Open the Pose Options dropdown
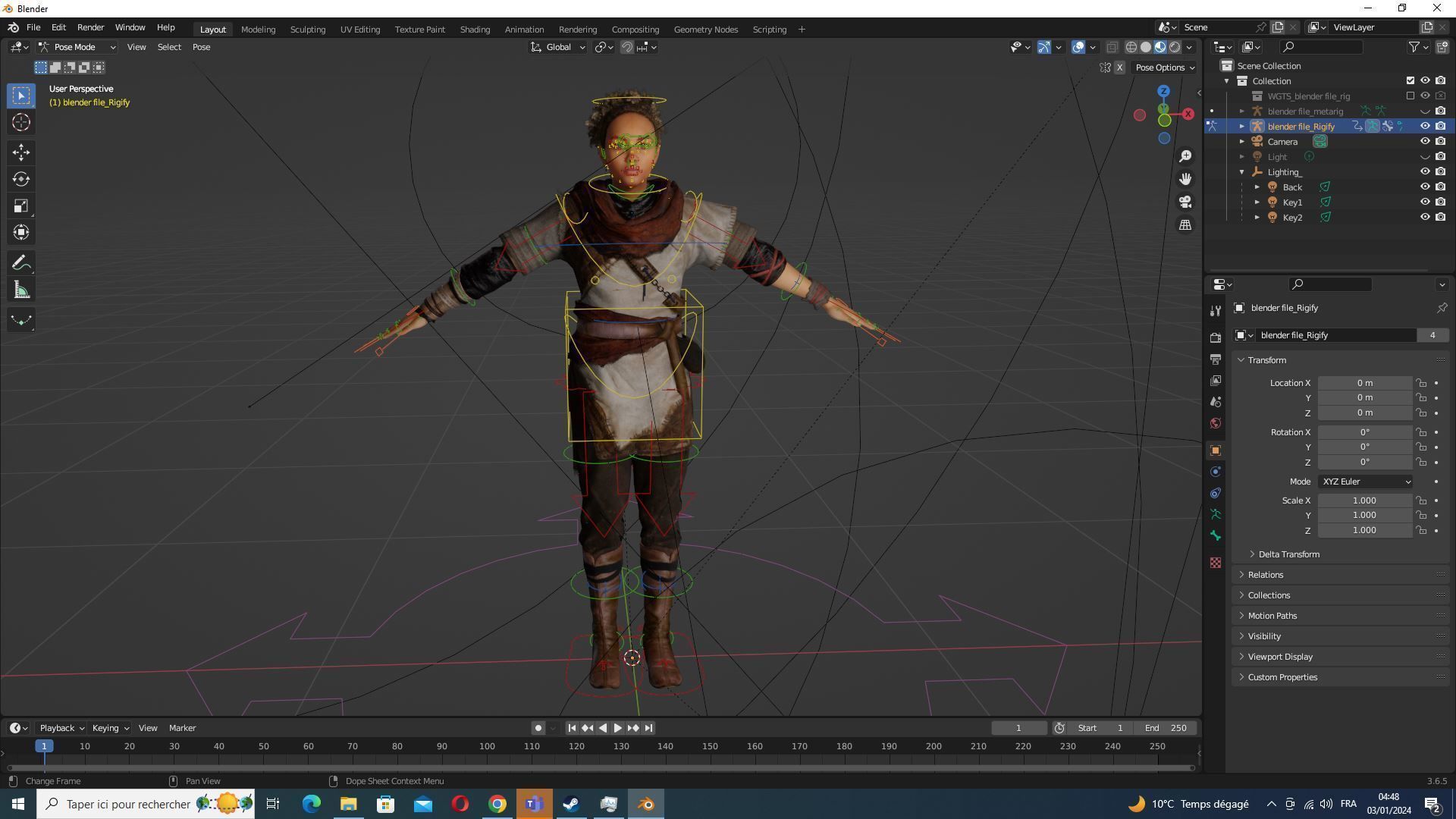The height and width of the screenshot is (819, 1456). tap(1165, 67)
